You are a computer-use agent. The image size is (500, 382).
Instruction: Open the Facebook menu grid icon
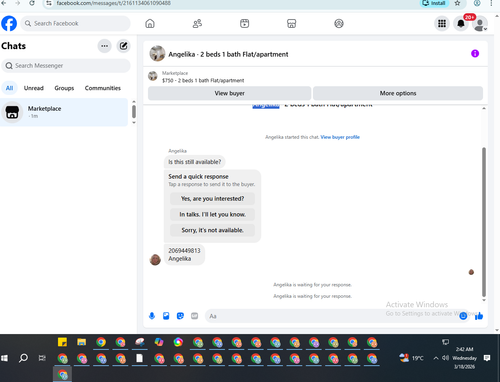tap(442, 24)
